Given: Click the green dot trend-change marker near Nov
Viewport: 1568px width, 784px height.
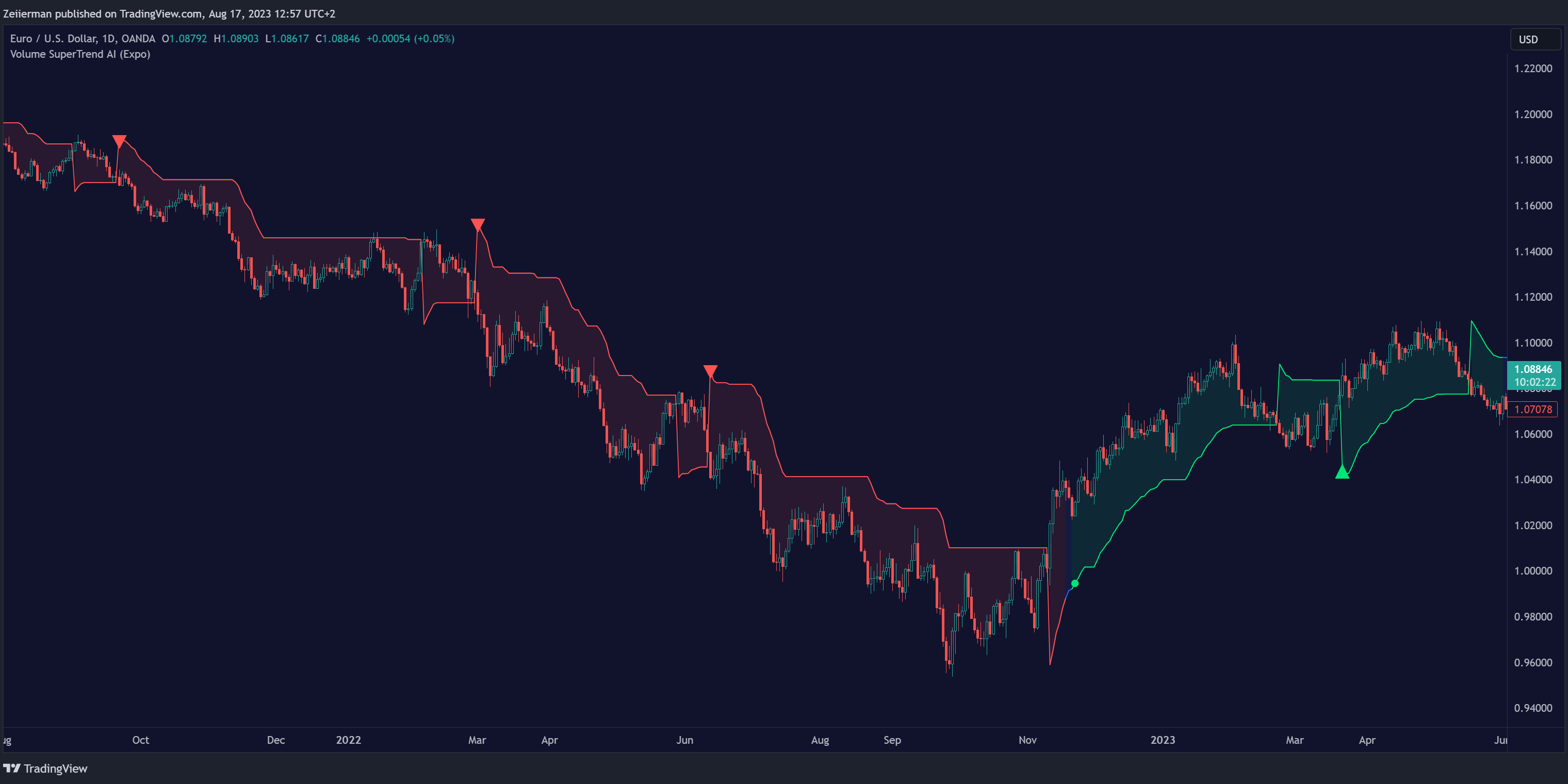Looking at the screenshot, I should pyautogui.click(x=1074, y=583).
